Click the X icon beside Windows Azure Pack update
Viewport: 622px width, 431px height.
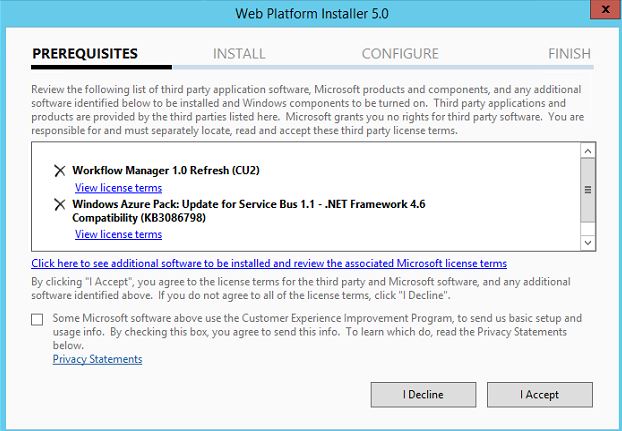[60, 205]
